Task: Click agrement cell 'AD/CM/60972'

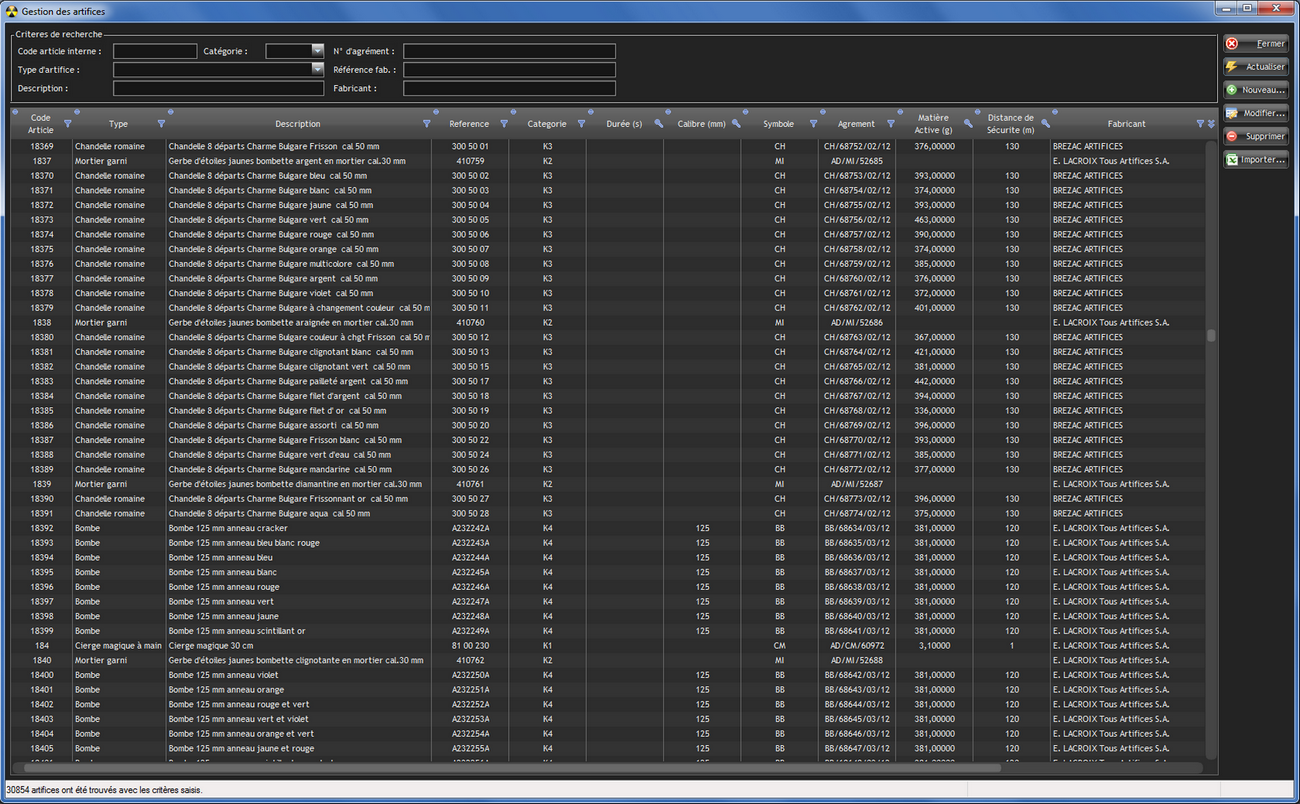Action: pos(856,646)
